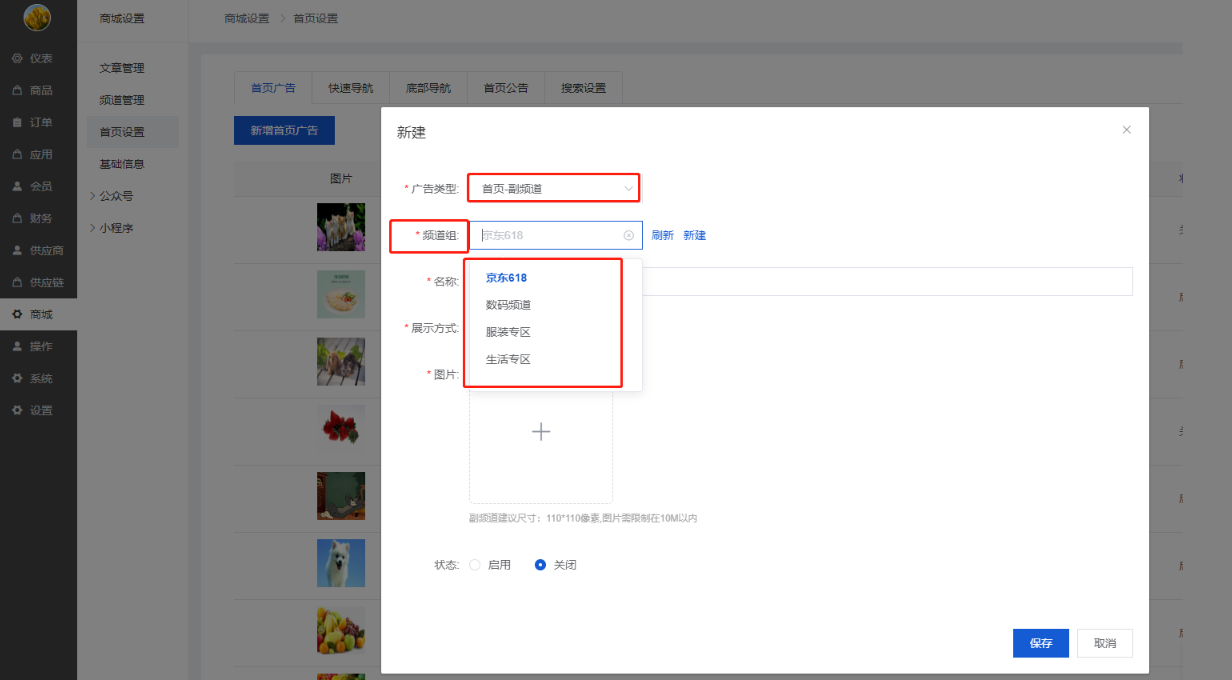Click the dashboard icon labeled 仪表

click(17, 58)
